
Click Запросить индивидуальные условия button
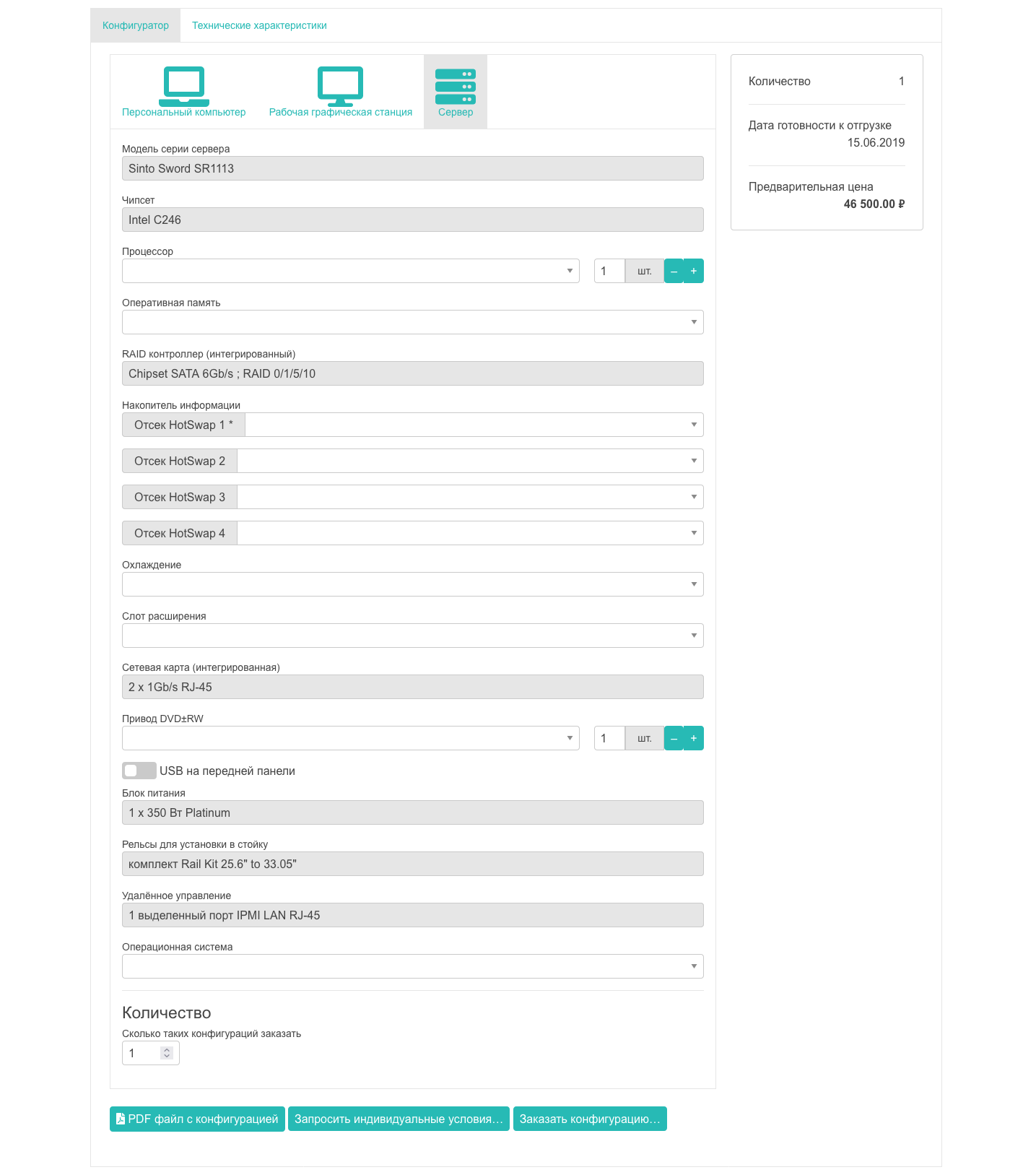click(x=399, y=1119)
